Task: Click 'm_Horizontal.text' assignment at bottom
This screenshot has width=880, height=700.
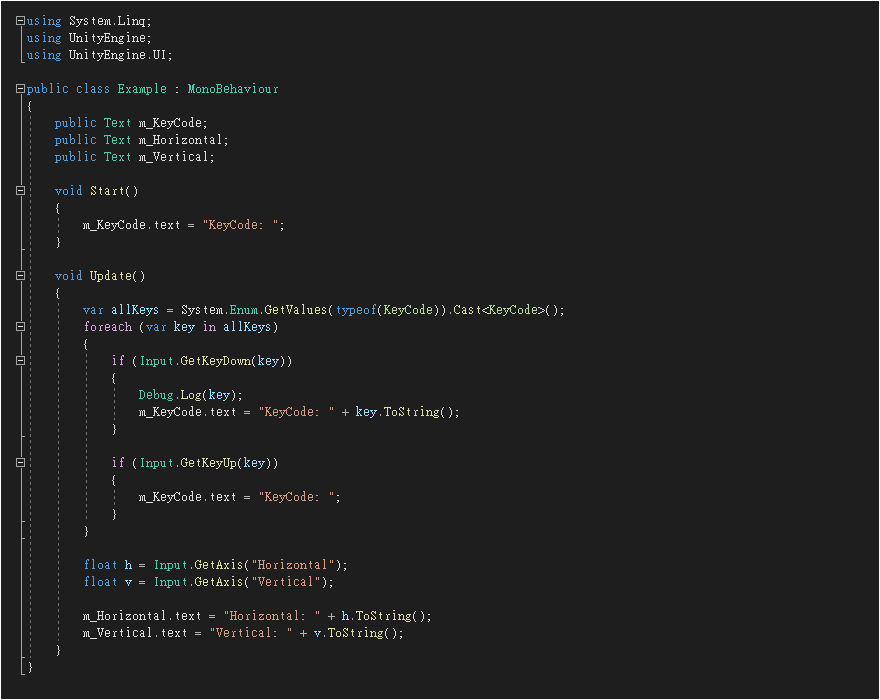Action: pos(142,616)
